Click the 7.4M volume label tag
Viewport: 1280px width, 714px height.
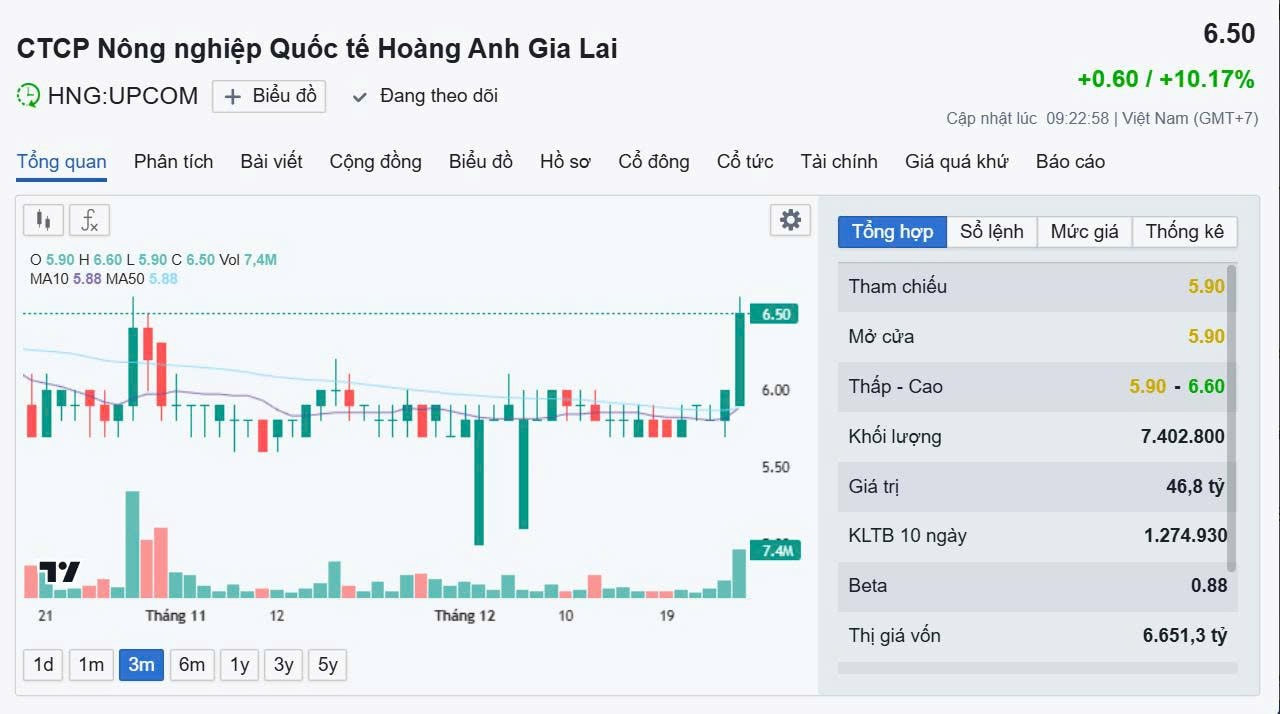click(776, 551)
